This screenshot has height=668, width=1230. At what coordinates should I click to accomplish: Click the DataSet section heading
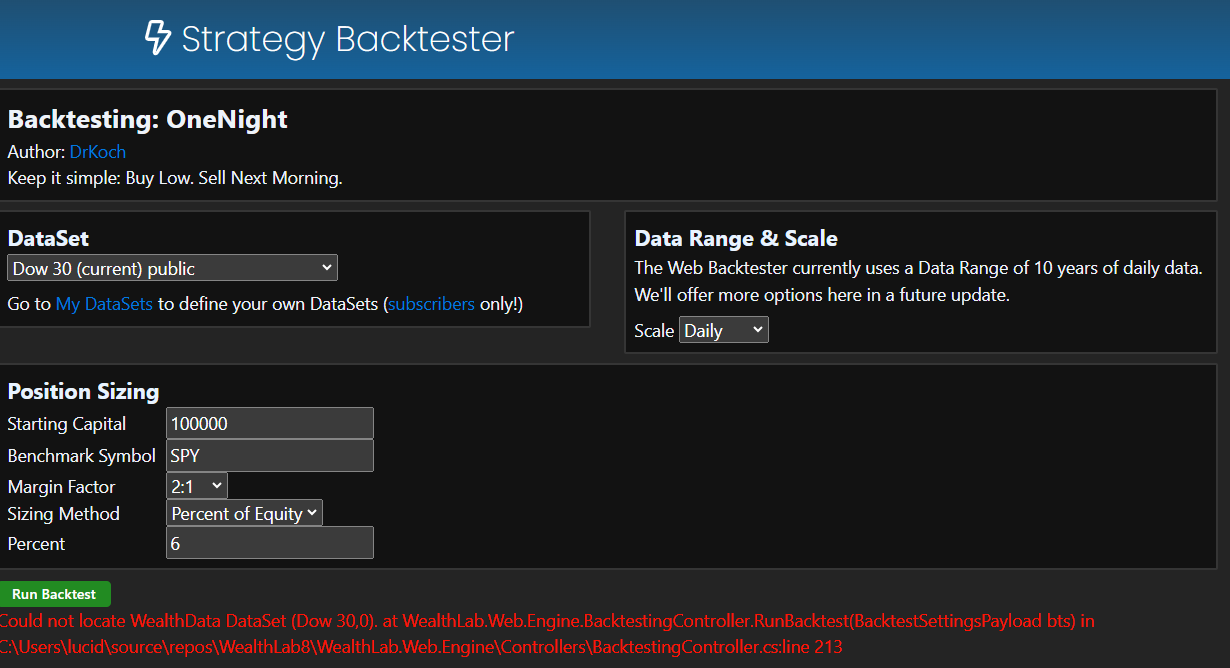(48, 238)
